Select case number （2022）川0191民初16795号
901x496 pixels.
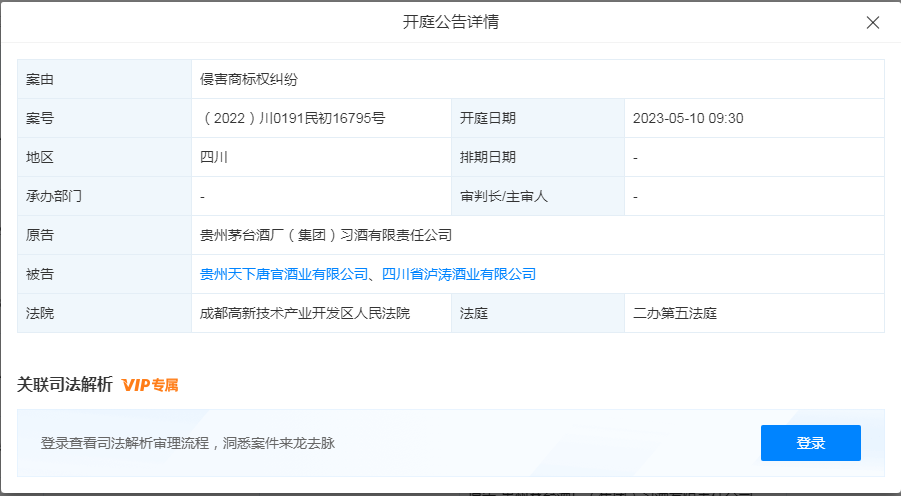point(292,118)
